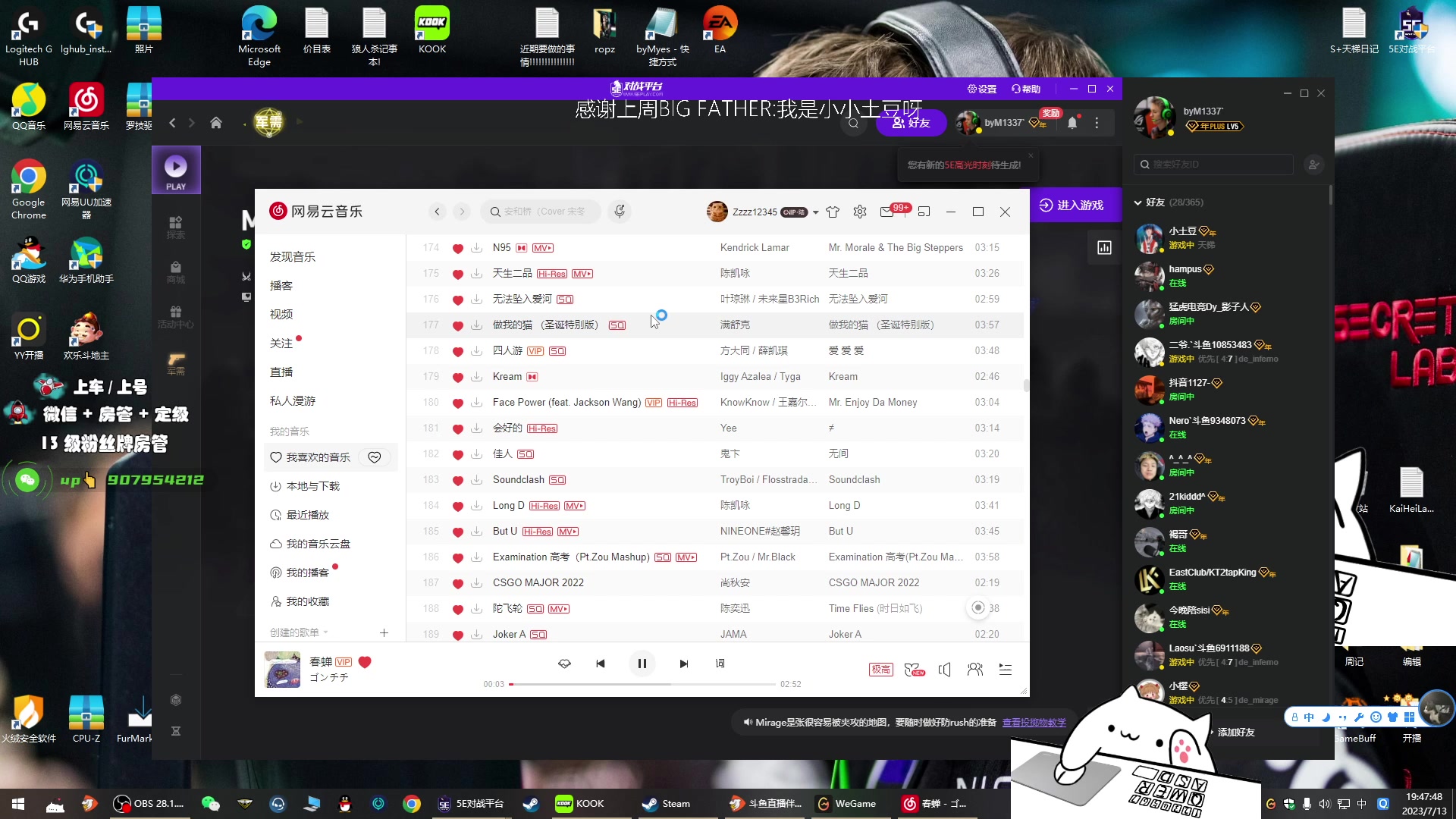Open 关注 in NetEase sidebar
The height and width of the screenshot is (819, 1456).
coord(281,344)
